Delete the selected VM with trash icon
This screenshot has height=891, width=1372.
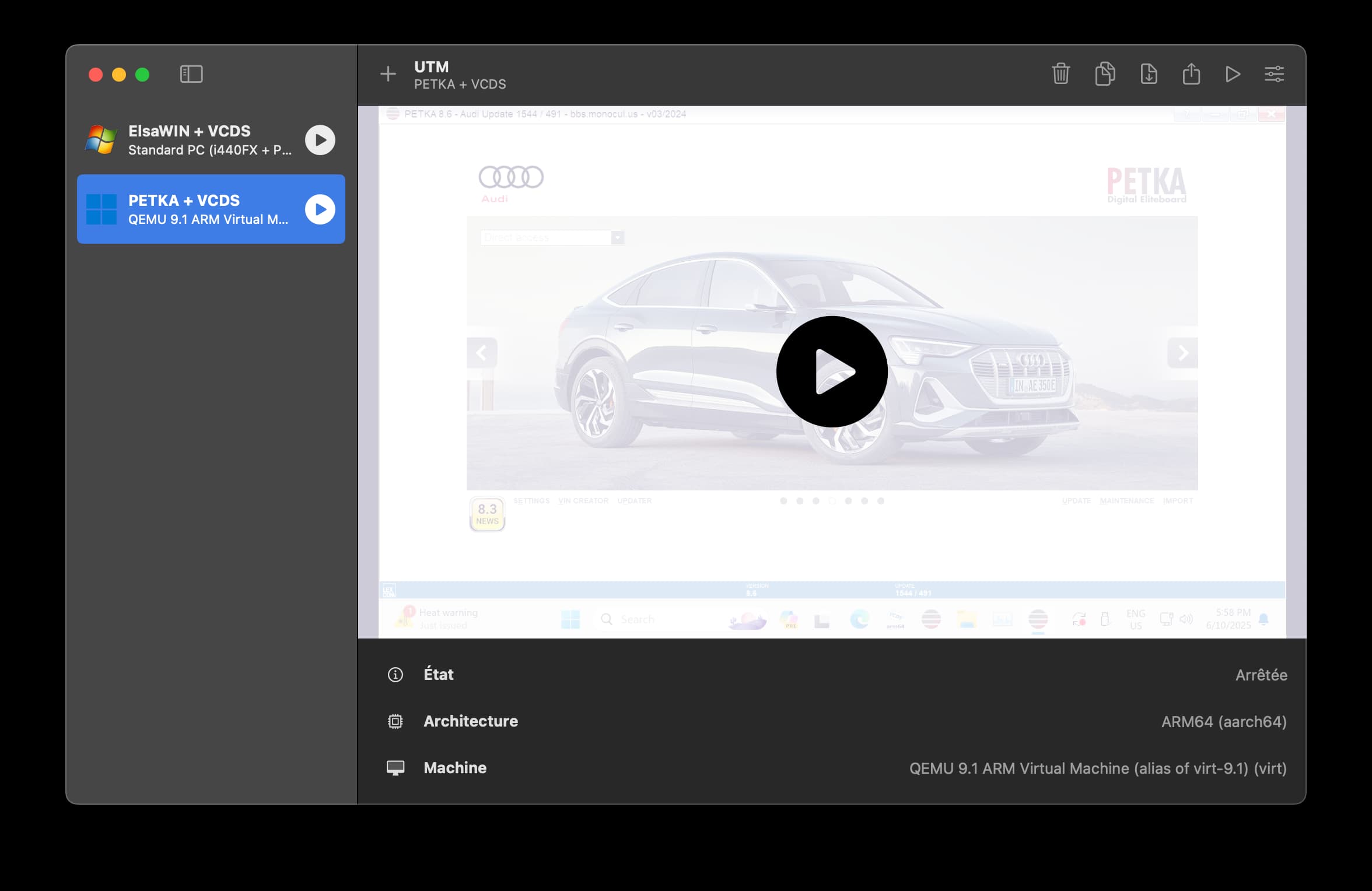click(x=1060, y=74)
